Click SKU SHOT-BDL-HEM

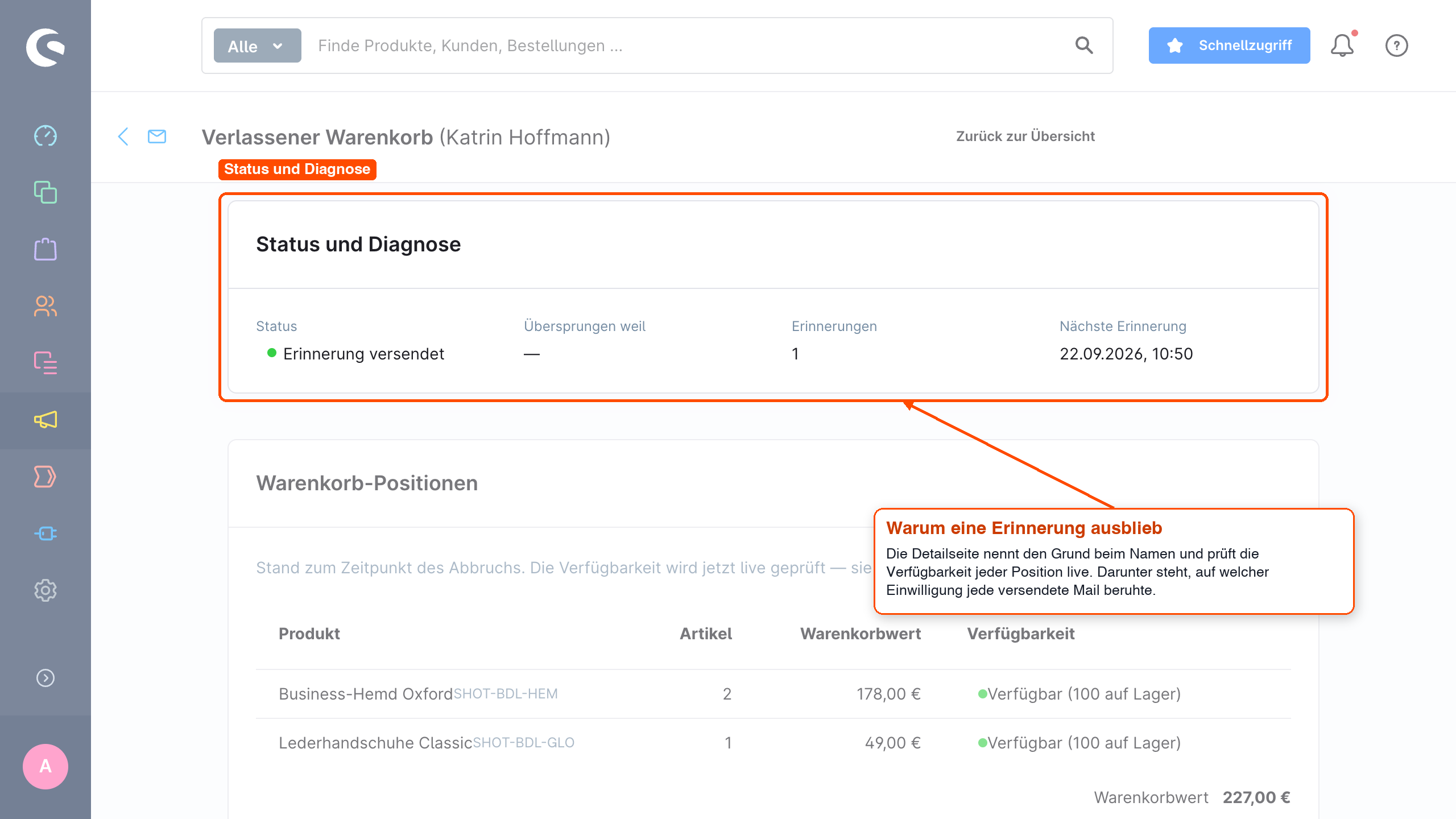pos(506,694)
